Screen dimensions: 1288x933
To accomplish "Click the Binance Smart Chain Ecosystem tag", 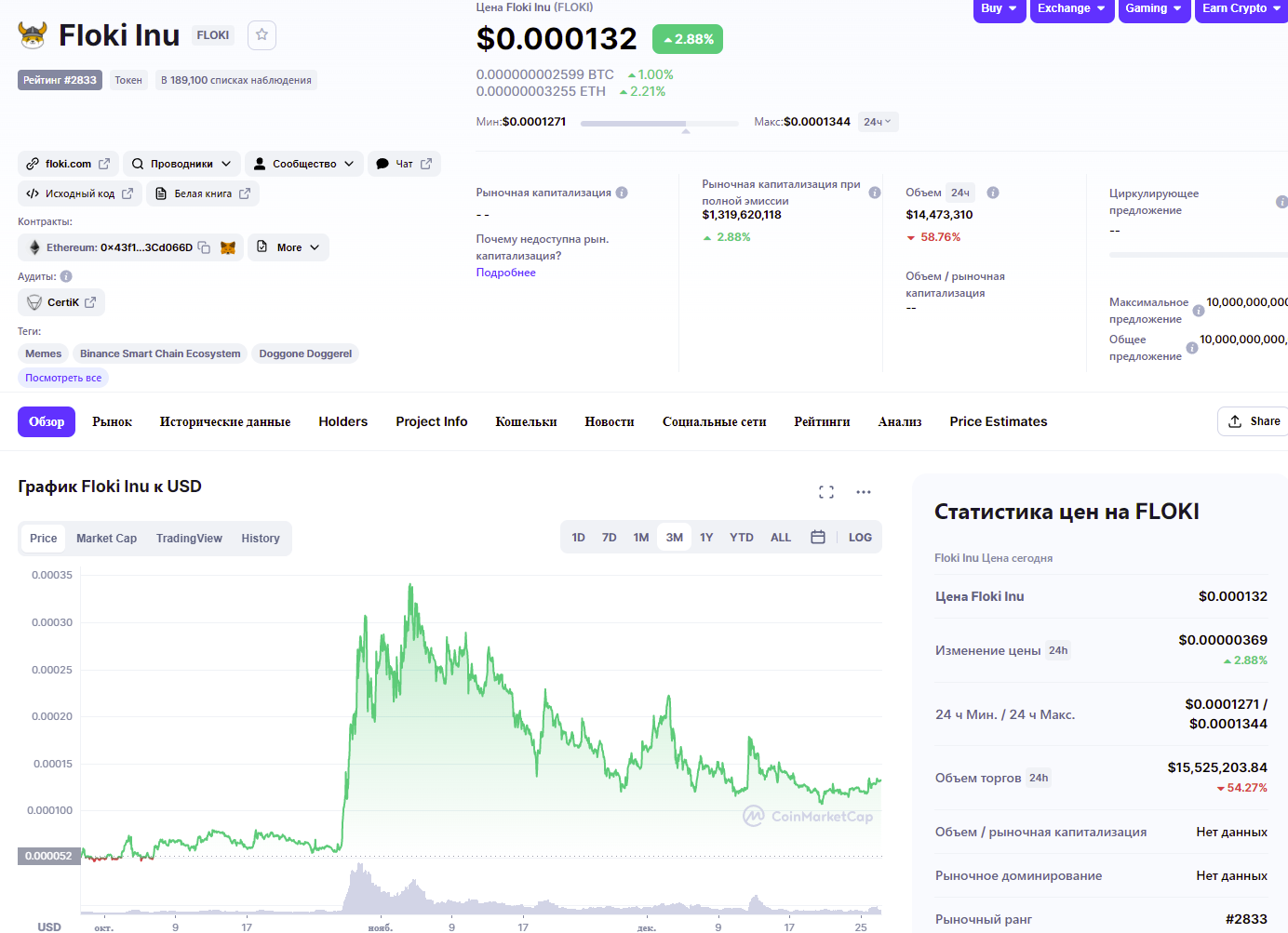I will 160,353.
